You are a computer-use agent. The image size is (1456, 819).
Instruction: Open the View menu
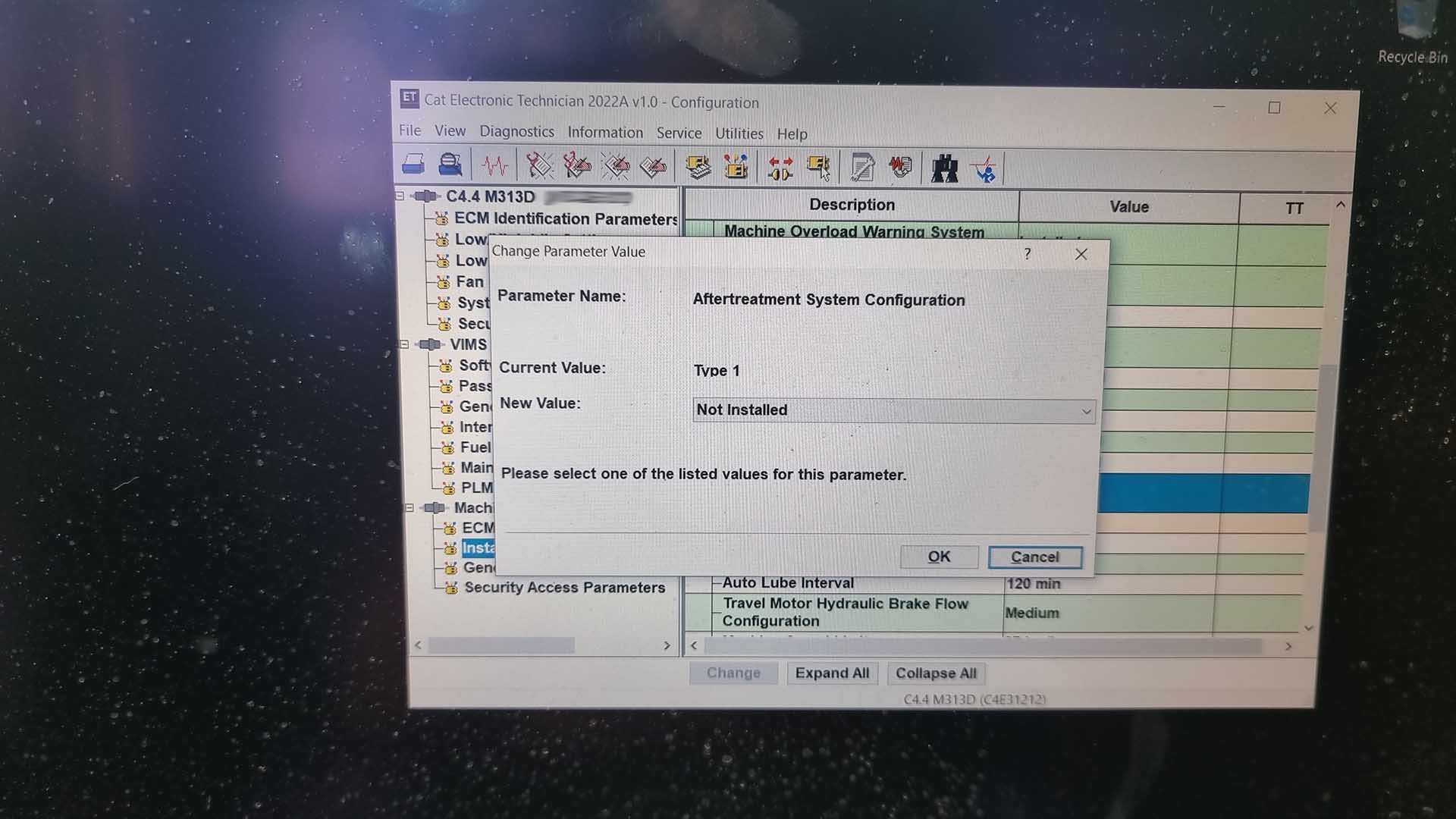450,131
